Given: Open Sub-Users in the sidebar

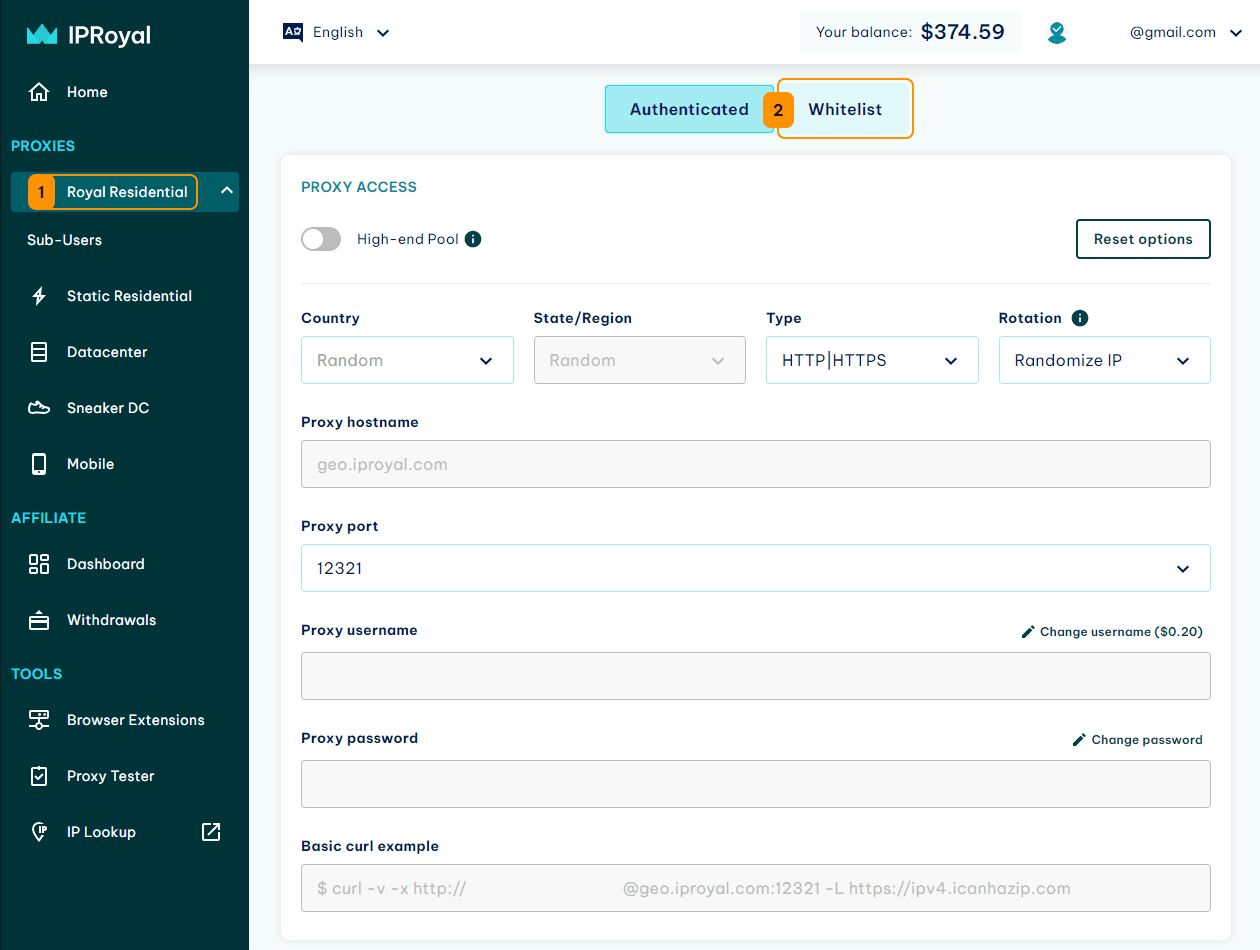Looking at the screenshot, I should coord(64,240).
